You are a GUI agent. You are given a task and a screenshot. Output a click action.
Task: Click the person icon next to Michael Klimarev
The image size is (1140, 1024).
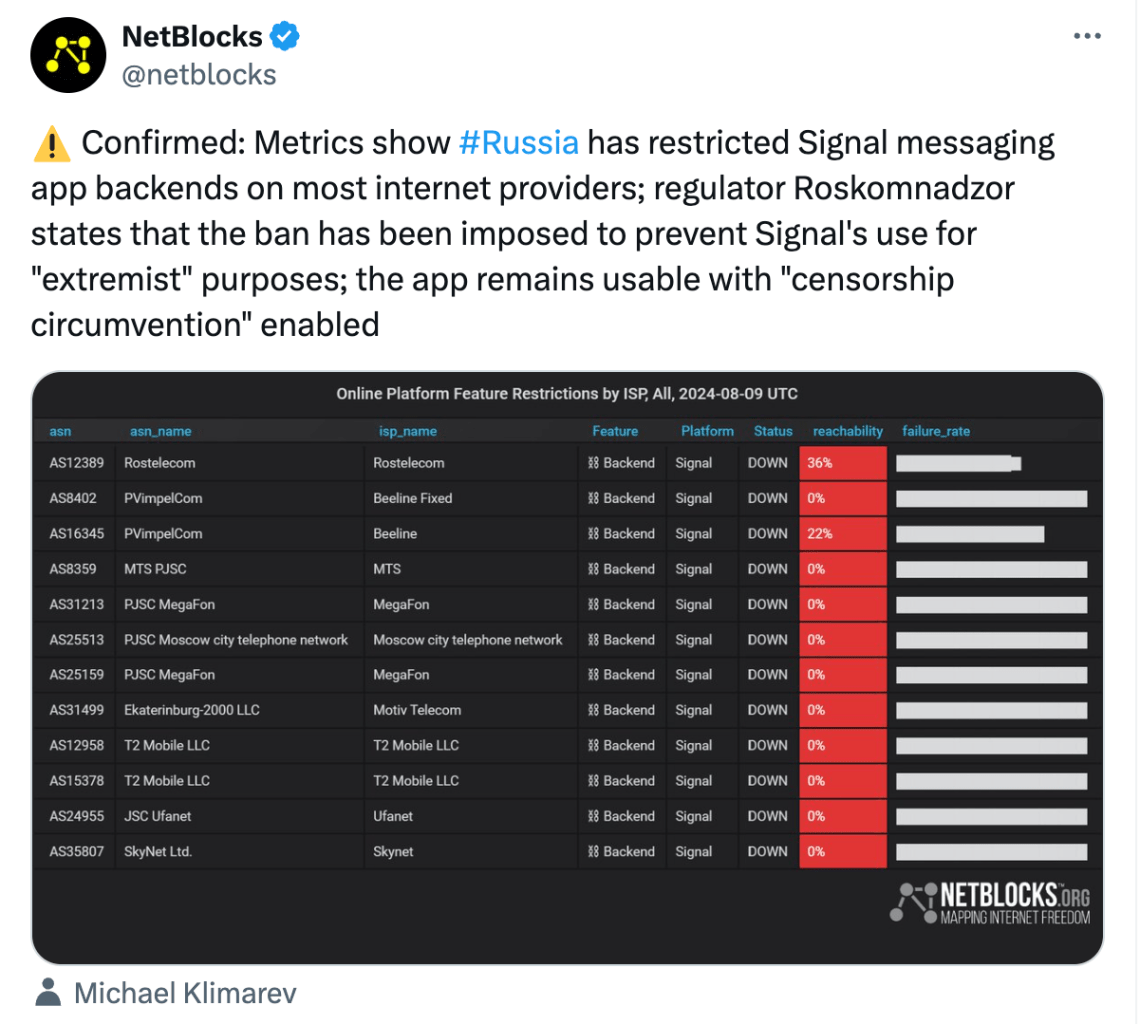coord(49,992)
